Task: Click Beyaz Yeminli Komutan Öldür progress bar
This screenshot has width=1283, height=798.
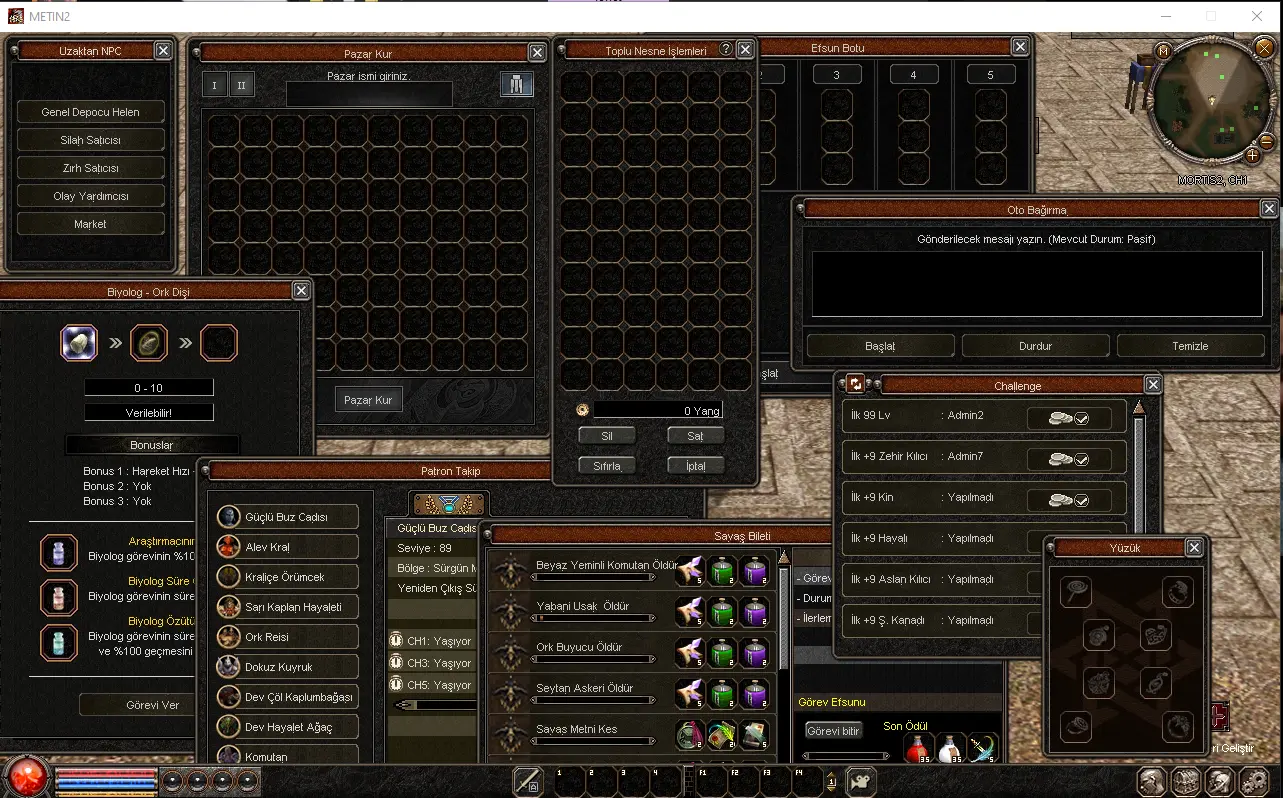Action: [592, 578]
